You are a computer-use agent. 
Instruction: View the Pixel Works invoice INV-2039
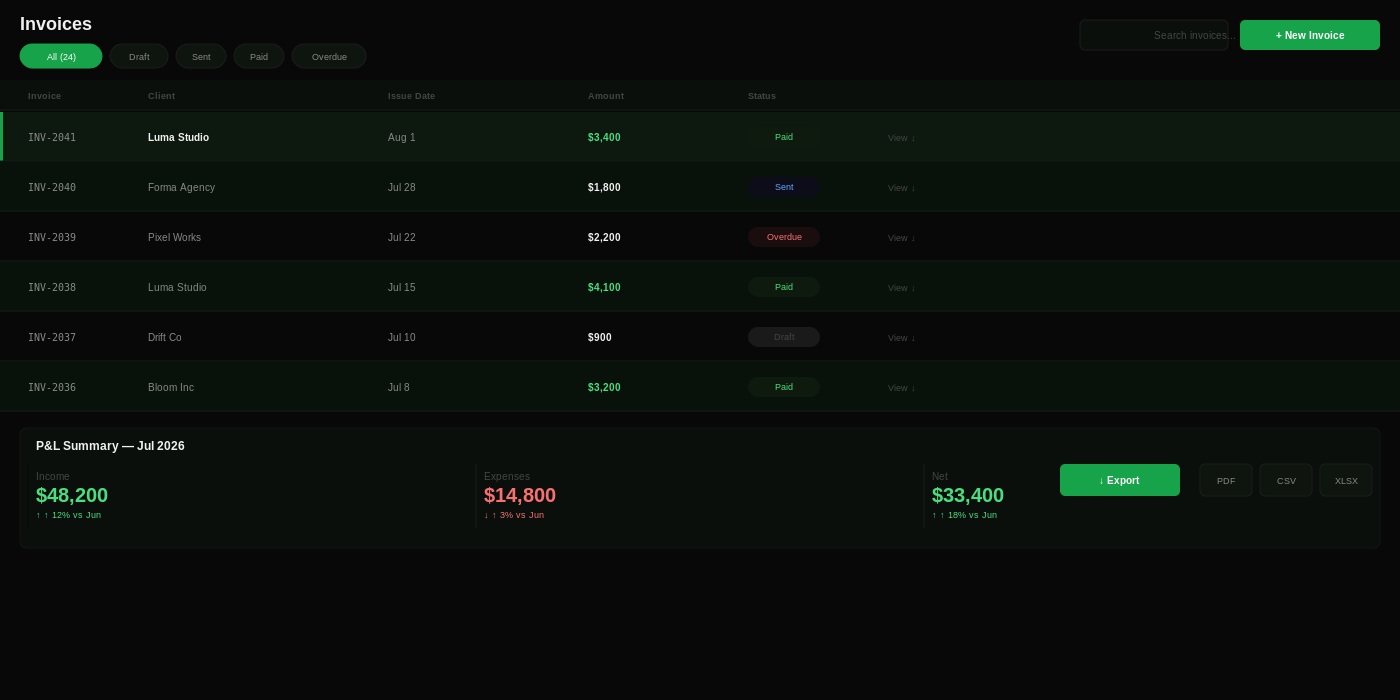coord(901,238)
